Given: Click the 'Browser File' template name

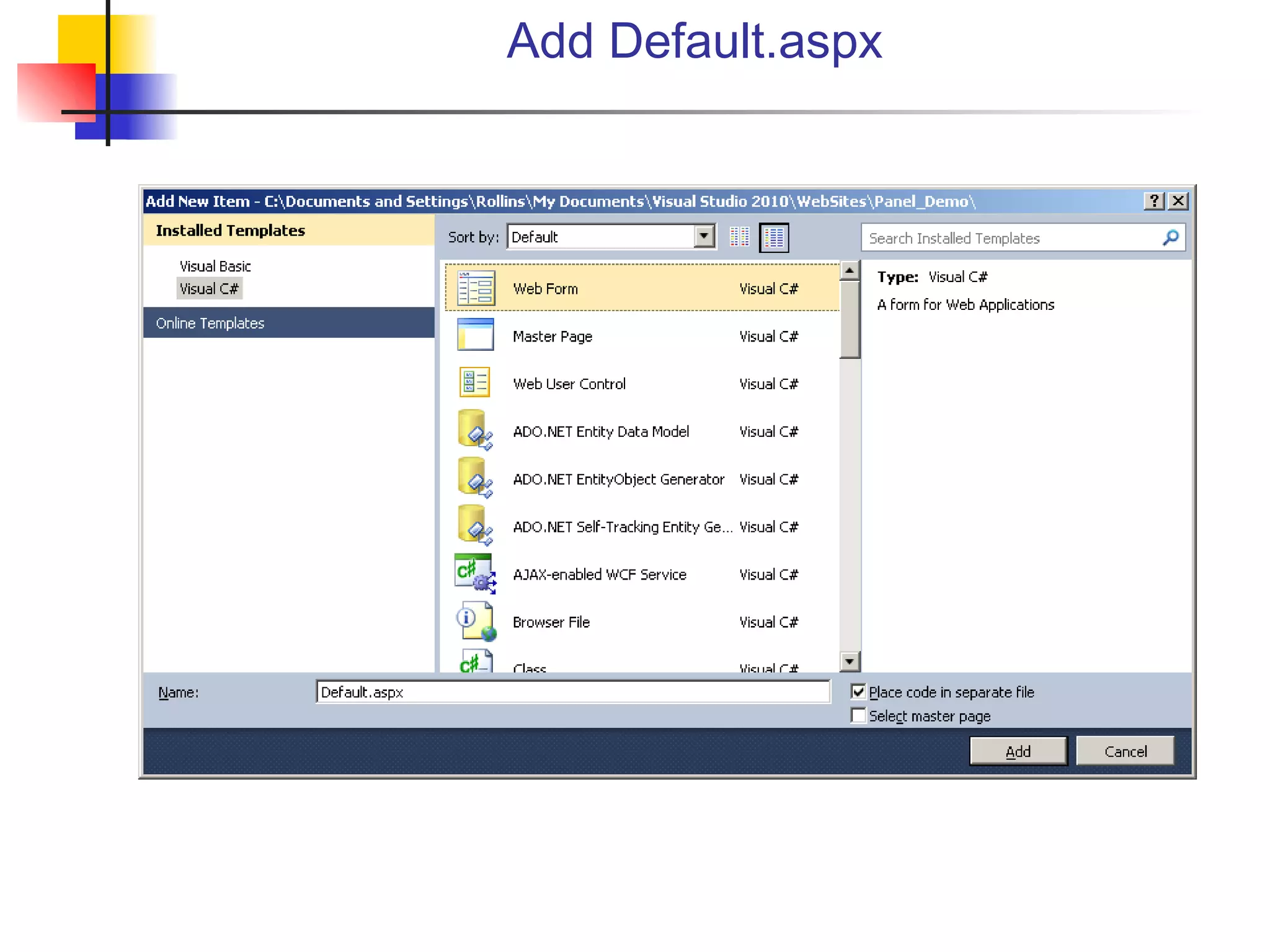Looking at the screenshot, I should [x=551, y=622].
